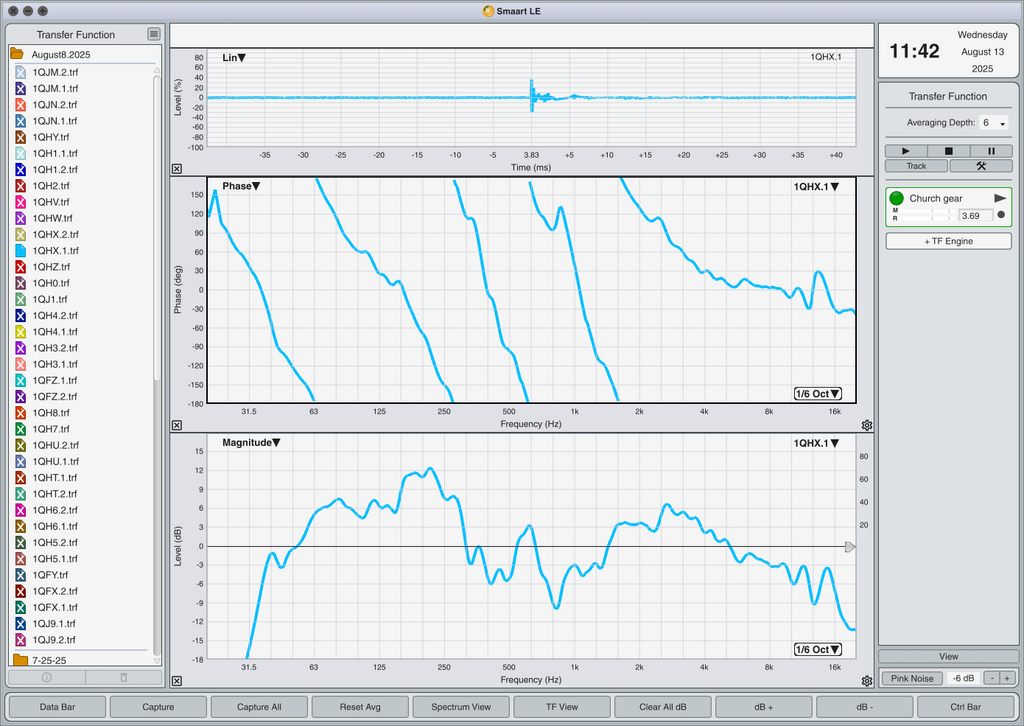This screenshot has width=1024, height=726.
Task: Click Church gear play arrow
Action: (1000, 198)
